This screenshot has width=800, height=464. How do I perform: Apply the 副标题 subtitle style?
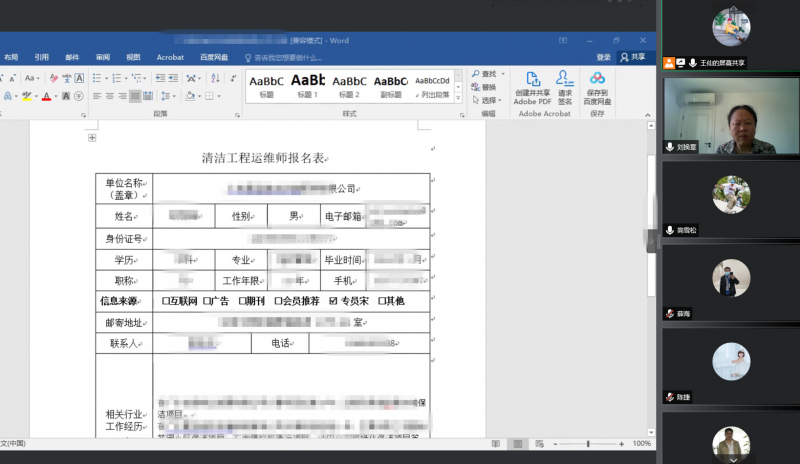391,86
